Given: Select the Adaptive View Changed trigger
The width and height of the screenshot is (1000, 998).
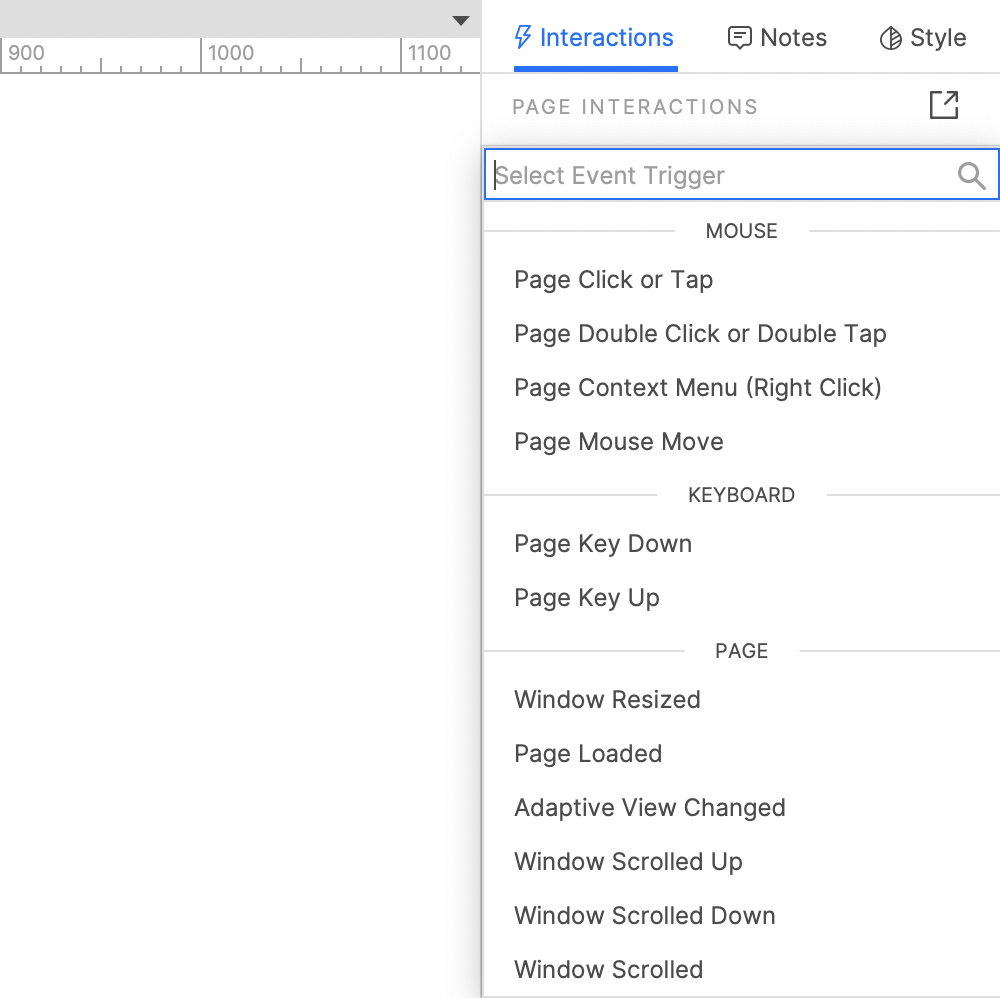Looking at the screenshot, I should coord(650,807).
